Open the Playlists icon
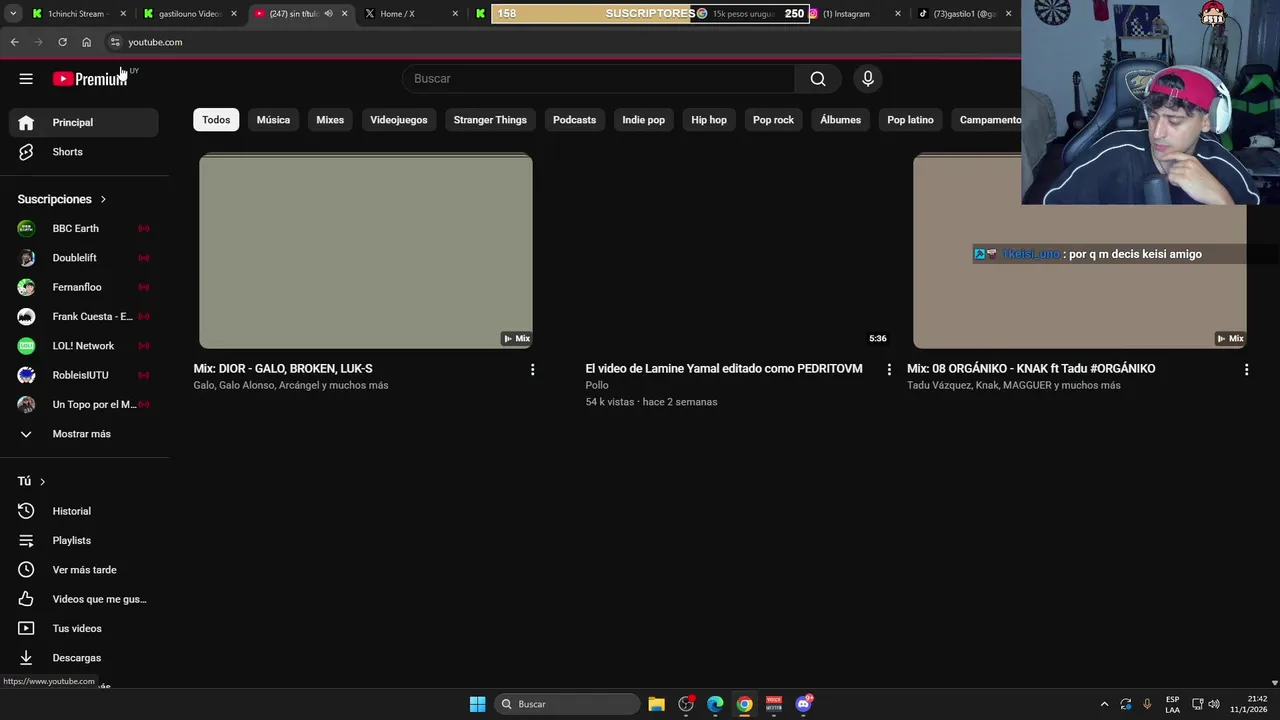Image resolution: width=1280 pixels, height=720 pixels. pyautogui.click(x=26, y=541)
